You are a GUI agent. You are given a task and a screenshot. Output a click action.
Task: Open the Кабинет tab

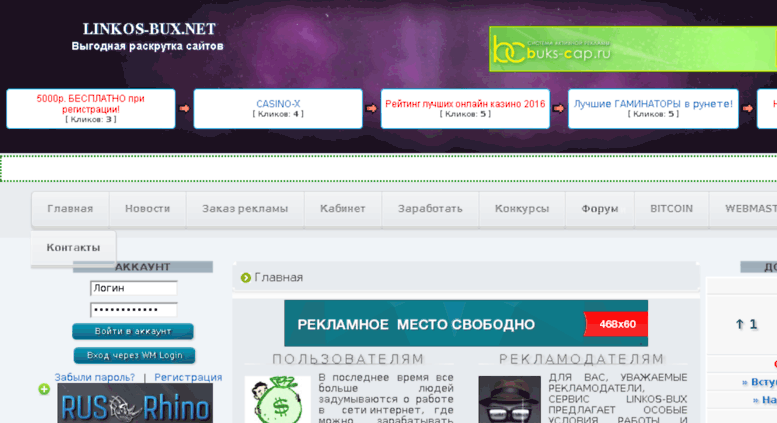(343, 209)
